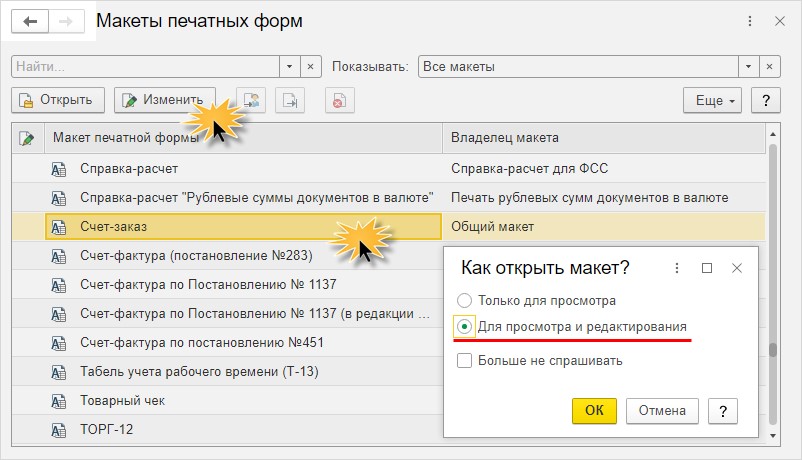
Task: Go forward with the right arrow button
Action: [66, 21]
